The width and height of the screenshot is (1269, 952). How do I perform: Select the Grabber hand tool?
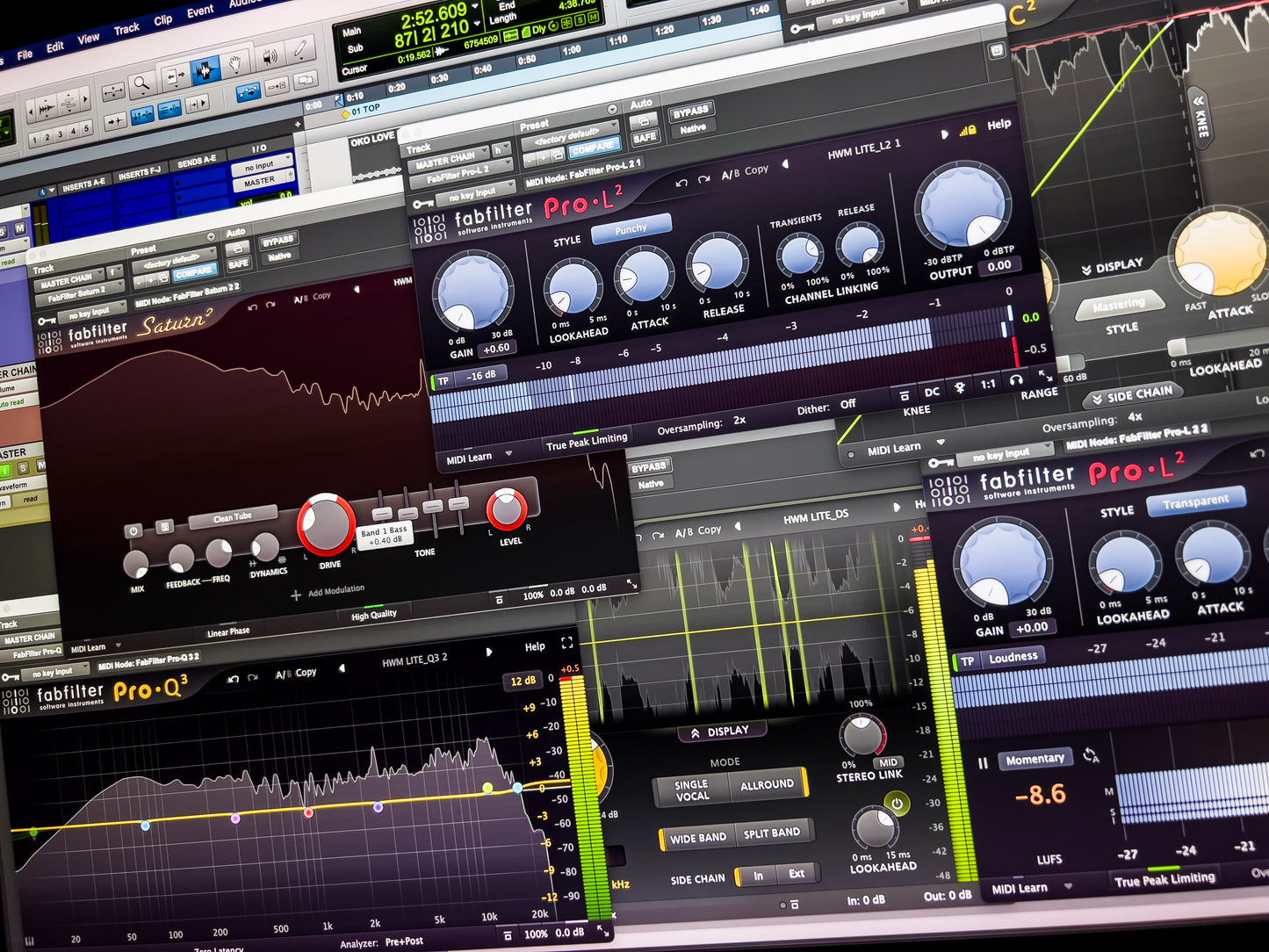pos(235,62)
